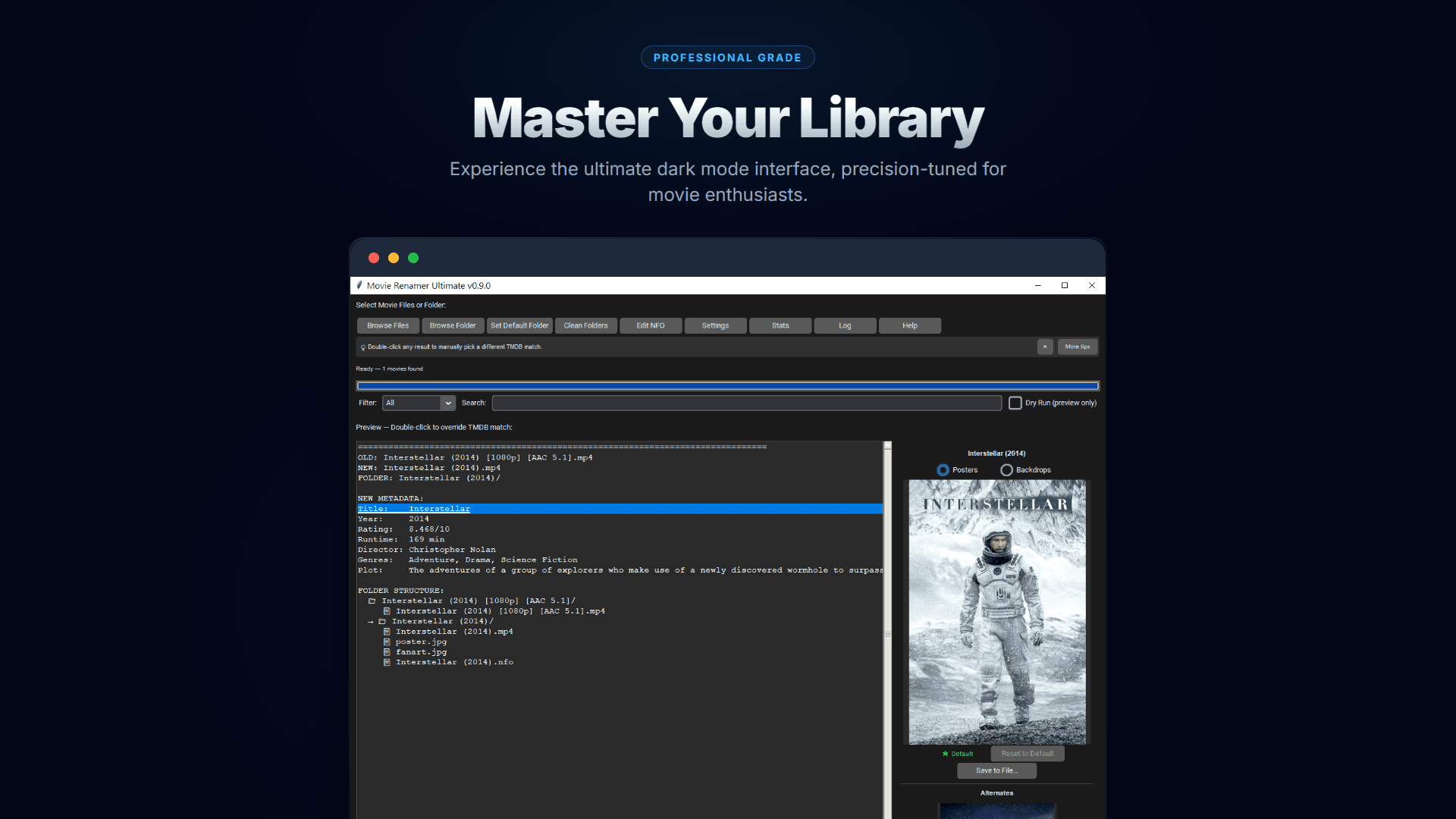Click the app feather icon in the title bar
The image size is (1456, 819).
coord(359,285)
